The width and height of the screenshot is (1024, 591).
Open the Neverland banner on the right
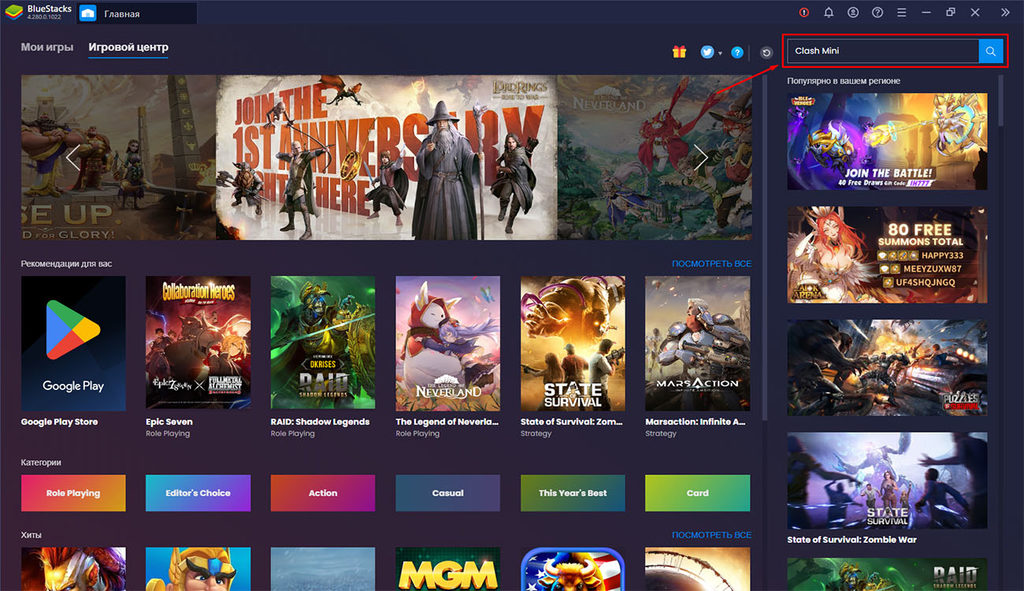tap(654, 157)
